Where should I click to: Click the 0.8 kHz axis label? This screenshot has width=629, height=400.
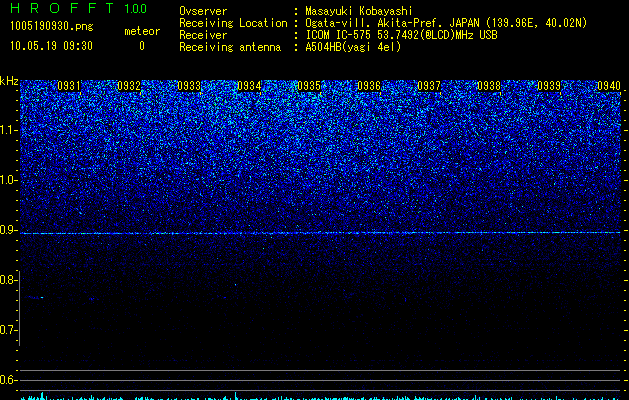(x=7, y=280)
